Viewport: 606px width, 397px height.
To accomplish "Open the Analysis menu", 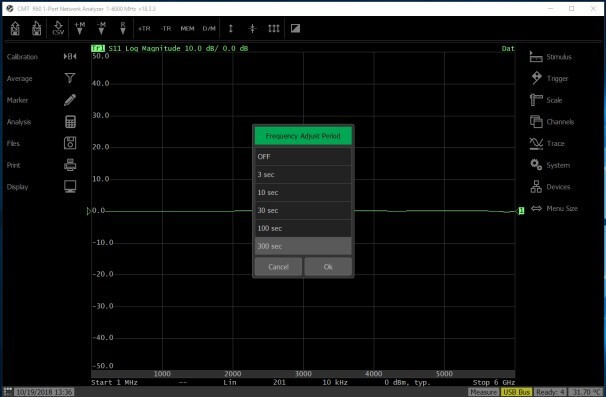I will click(x=19, y=122).
